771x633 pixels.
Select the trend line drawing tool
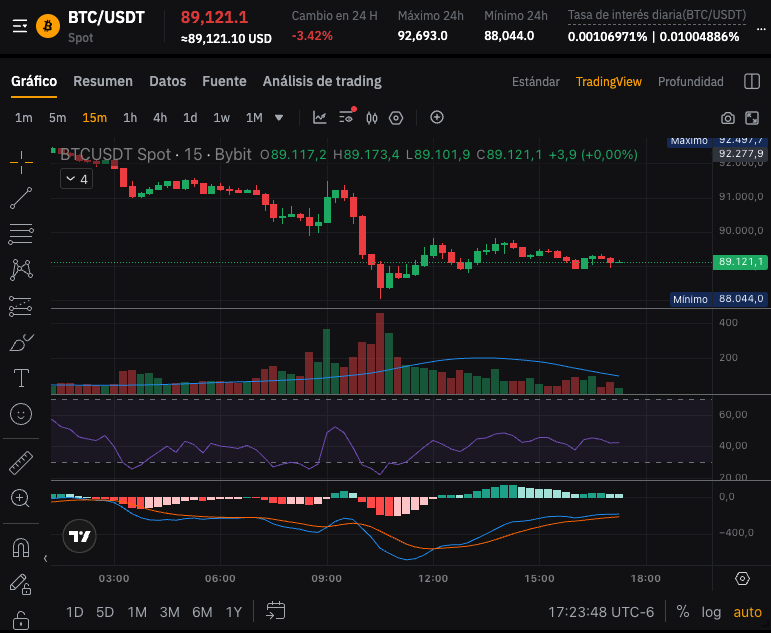click(x=21, y=198)
